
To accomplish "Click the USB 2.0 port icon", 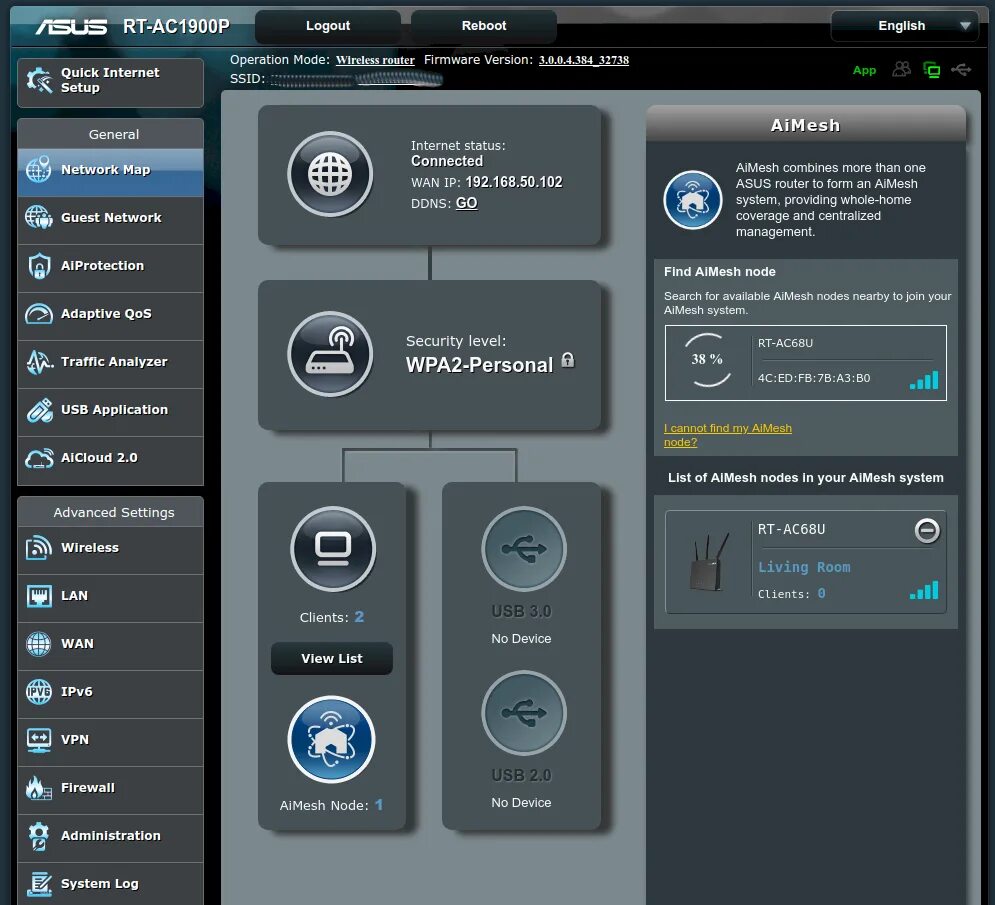I will pyautogui.click(x=524, y=713).
